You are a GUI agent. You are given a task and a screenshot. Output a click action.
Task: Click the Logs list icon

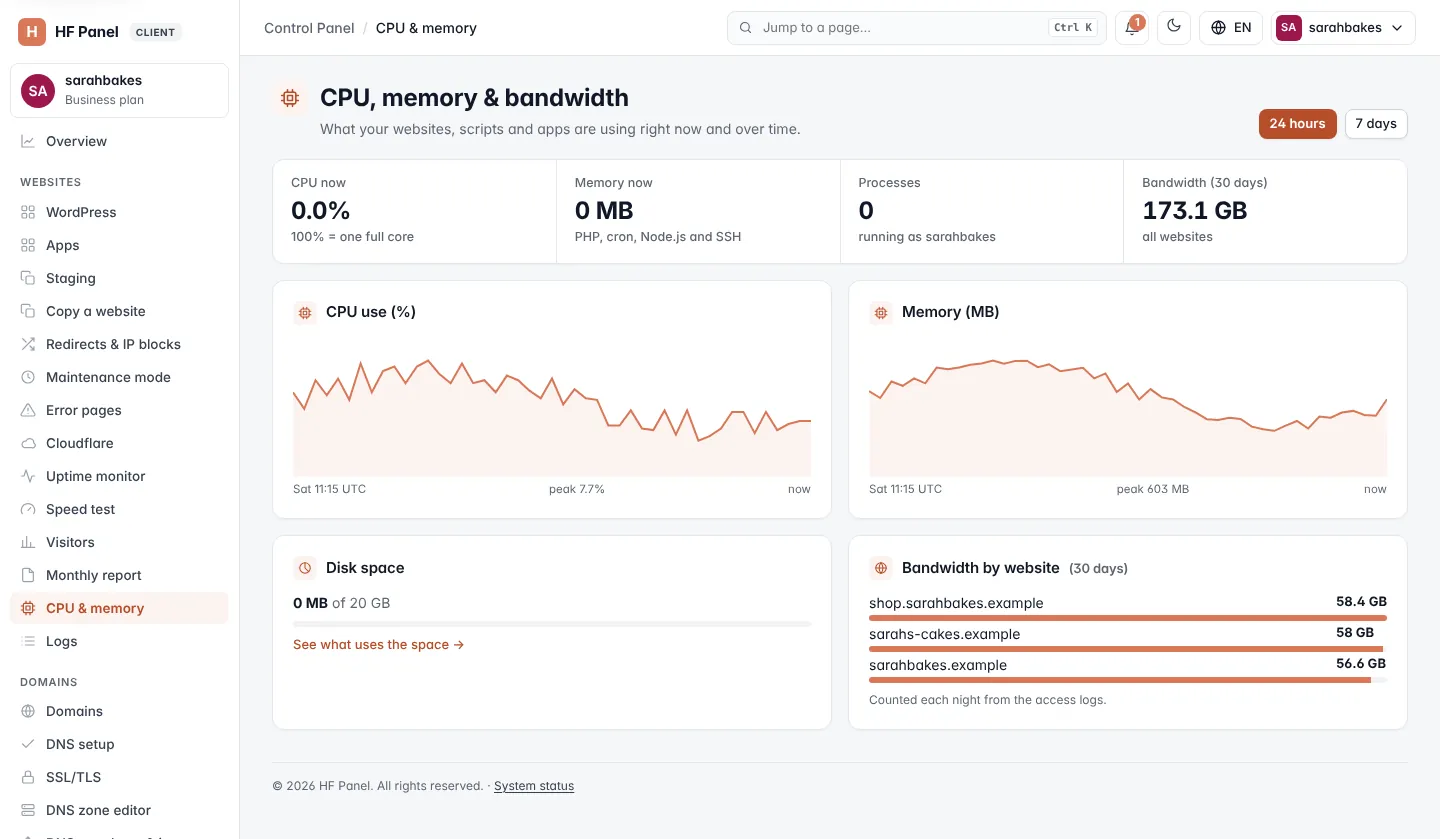28,641
